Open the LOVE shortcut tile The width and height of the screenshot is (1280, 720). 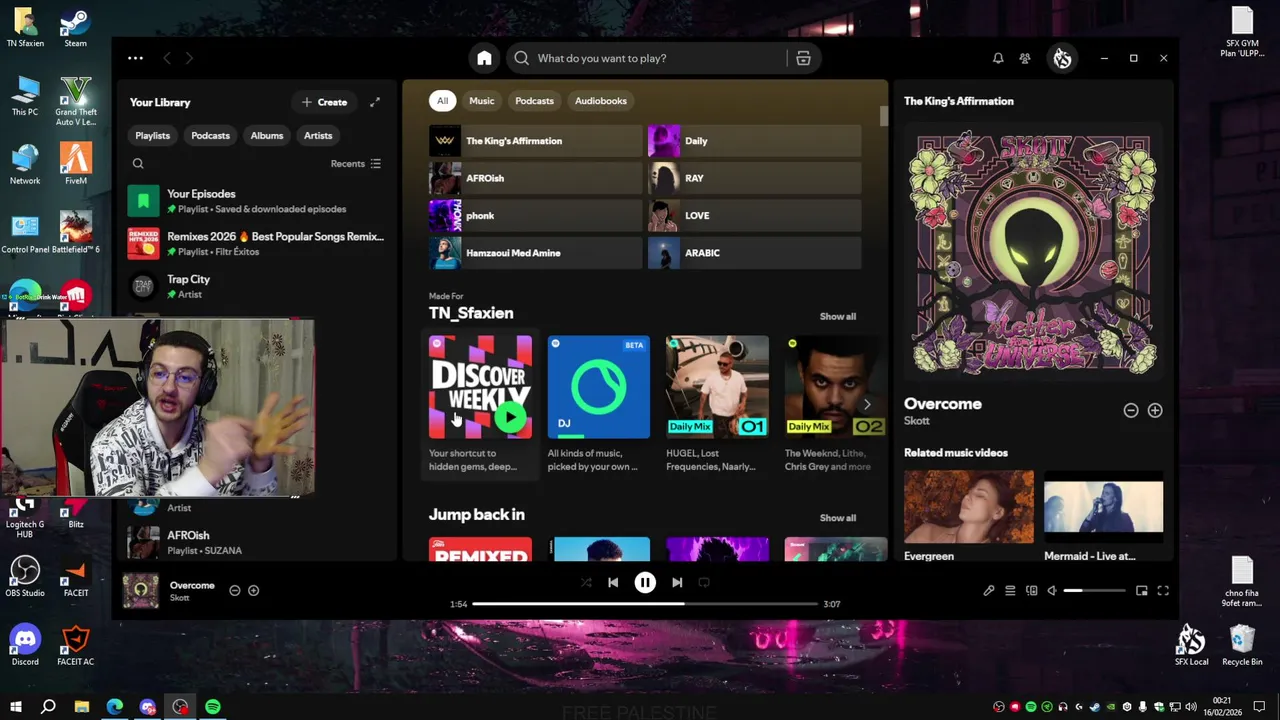(754, 216)
